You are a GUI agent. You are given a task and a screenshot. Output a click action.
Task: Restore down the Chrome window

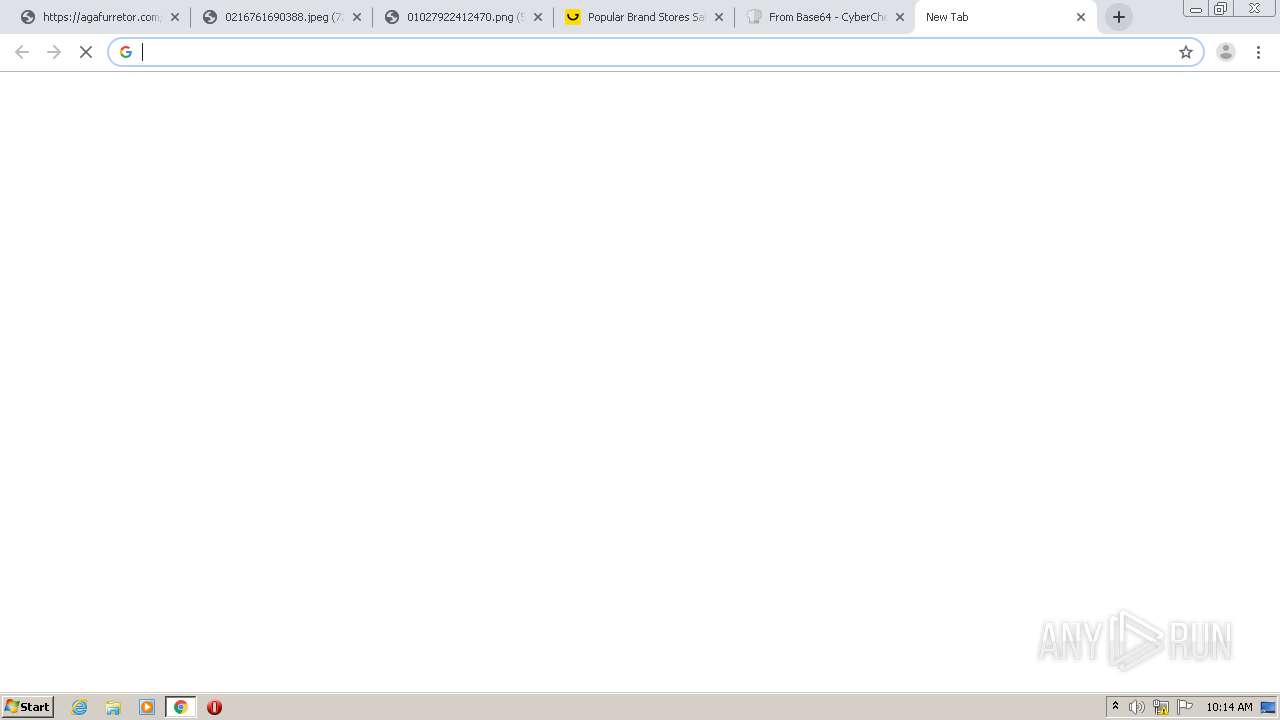[1221, 8]
